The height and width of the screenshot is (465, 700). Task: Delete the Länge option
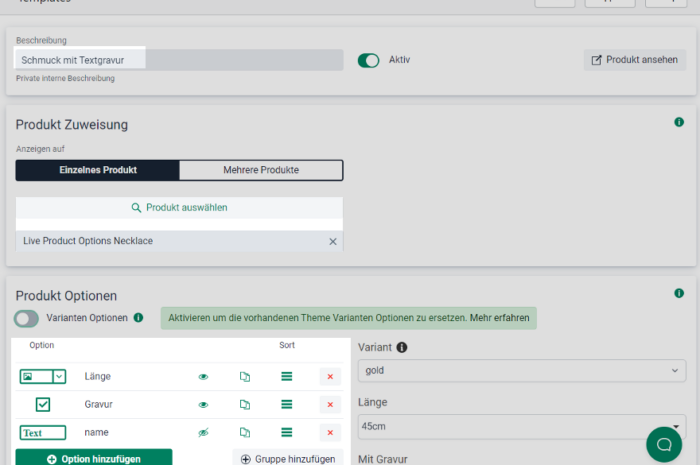(x=330, y=377)
